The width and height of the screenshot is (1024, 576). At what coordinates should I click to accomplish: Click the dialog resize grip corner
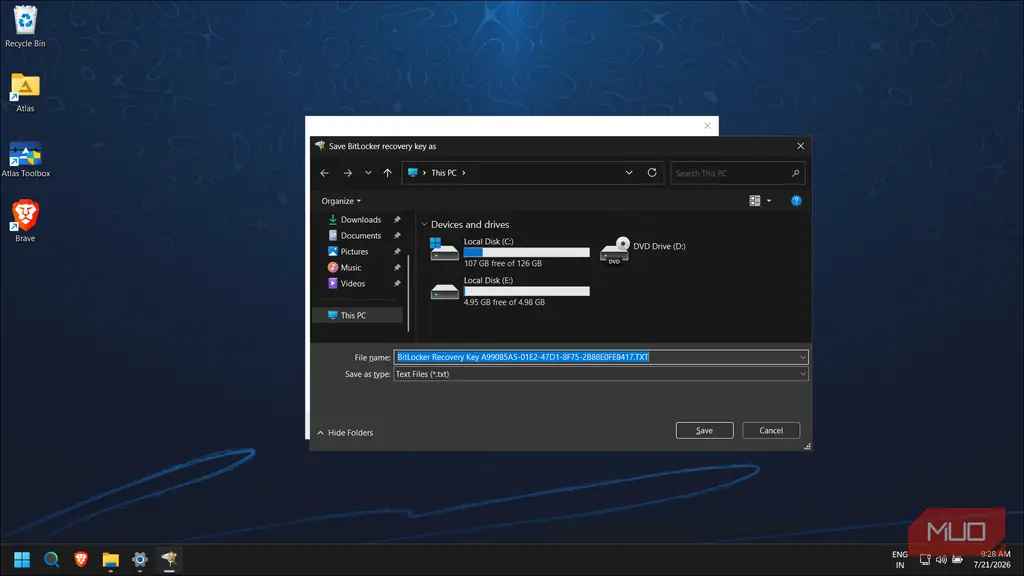click(x=807, y=446)
